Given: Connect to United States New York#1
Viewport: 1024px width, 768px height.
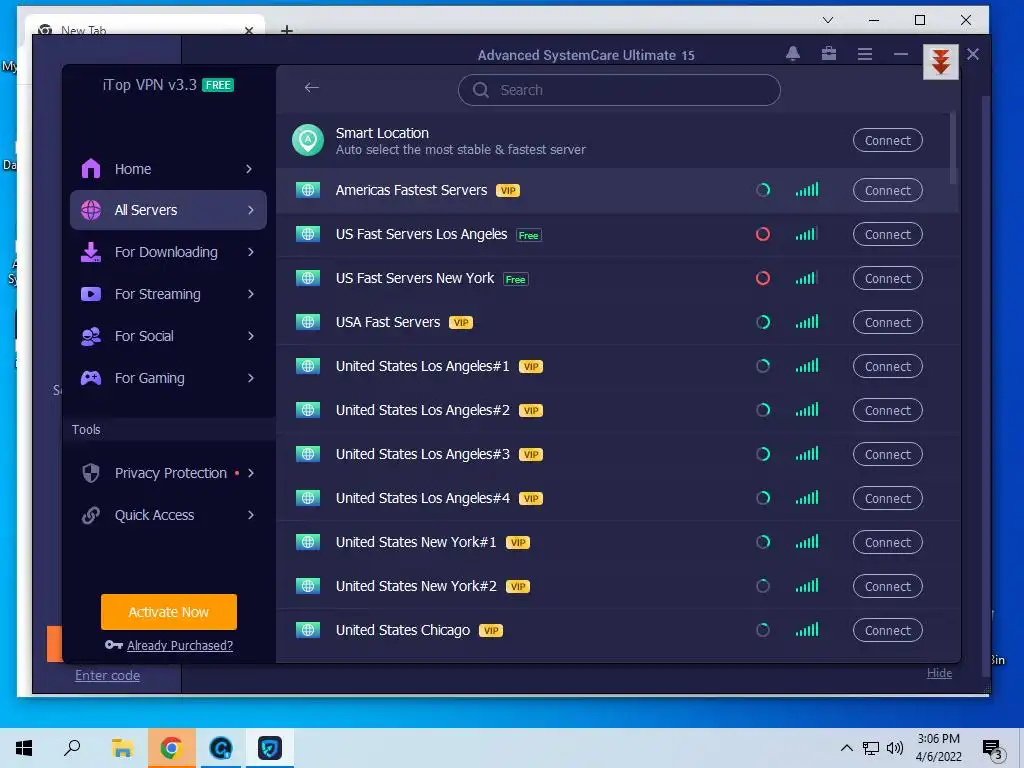Looking at the screenshot, I should [888, 542].
